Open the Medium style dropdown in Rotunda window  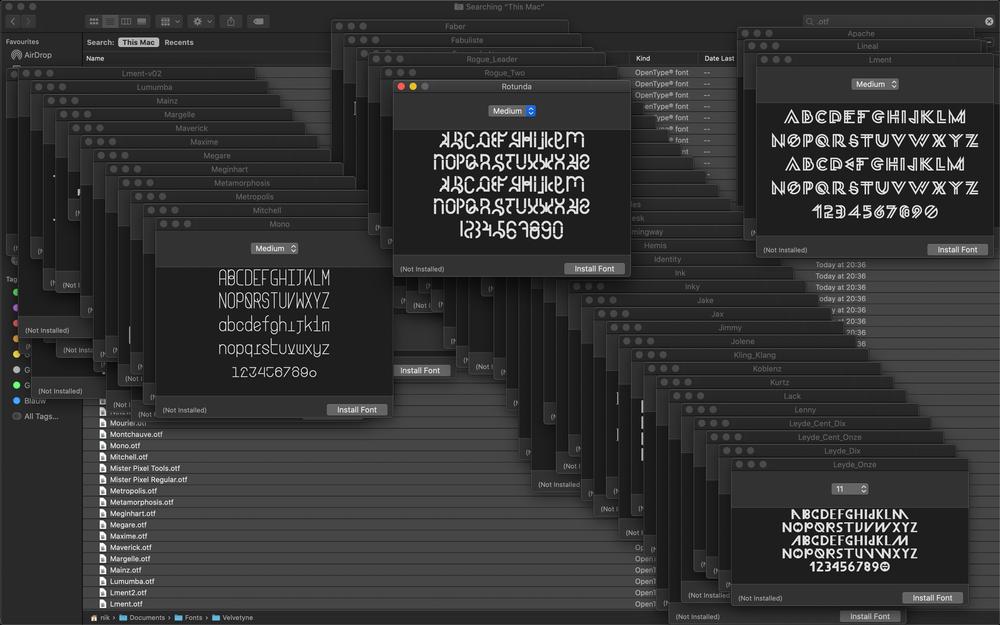coord(512,112)
